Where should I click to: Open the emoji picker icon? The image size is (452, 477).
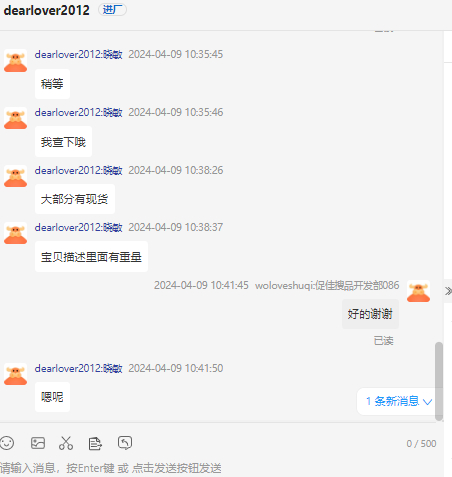7,443
